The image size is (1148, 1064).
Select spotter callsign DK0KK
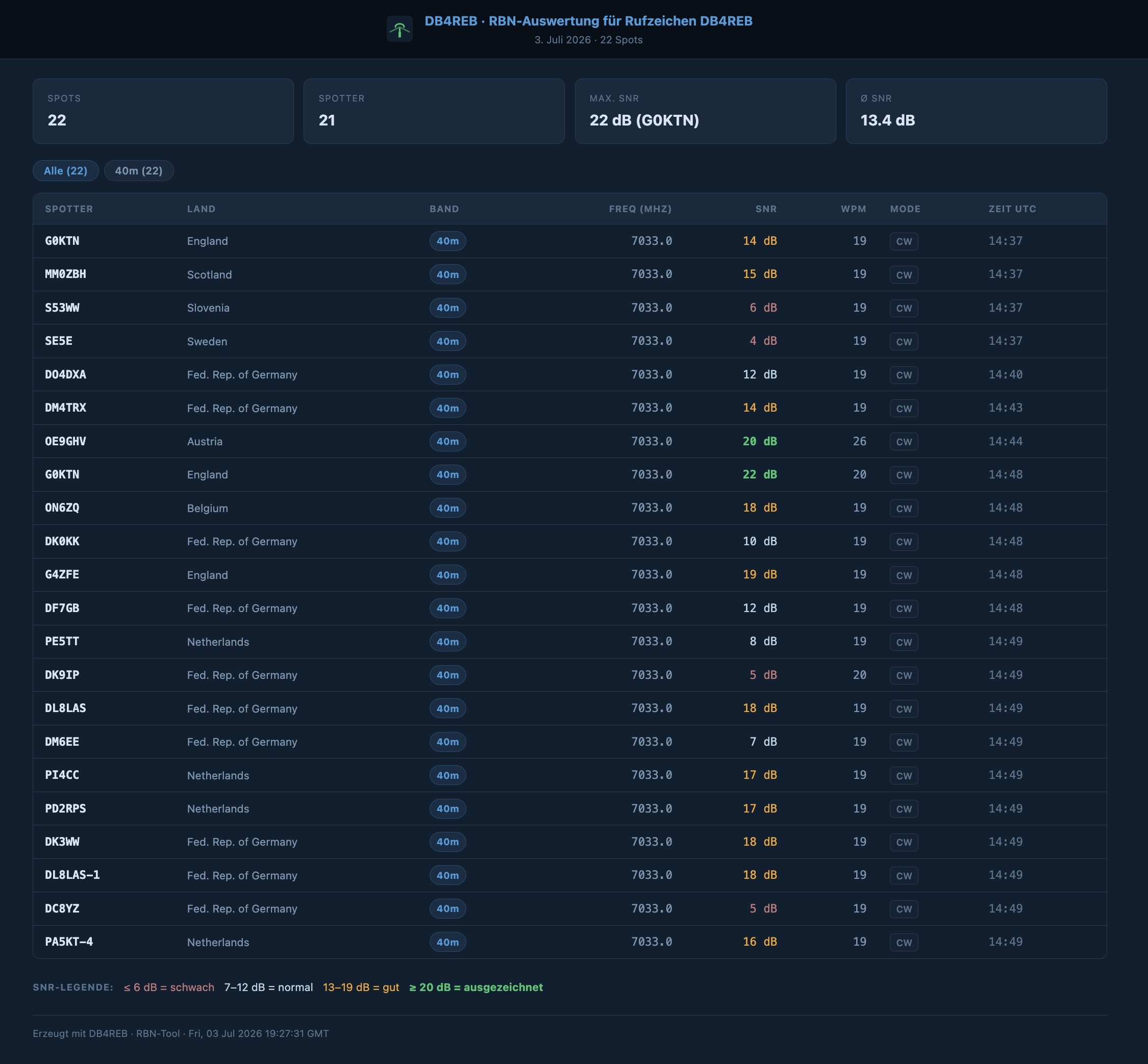pos(62,541)
